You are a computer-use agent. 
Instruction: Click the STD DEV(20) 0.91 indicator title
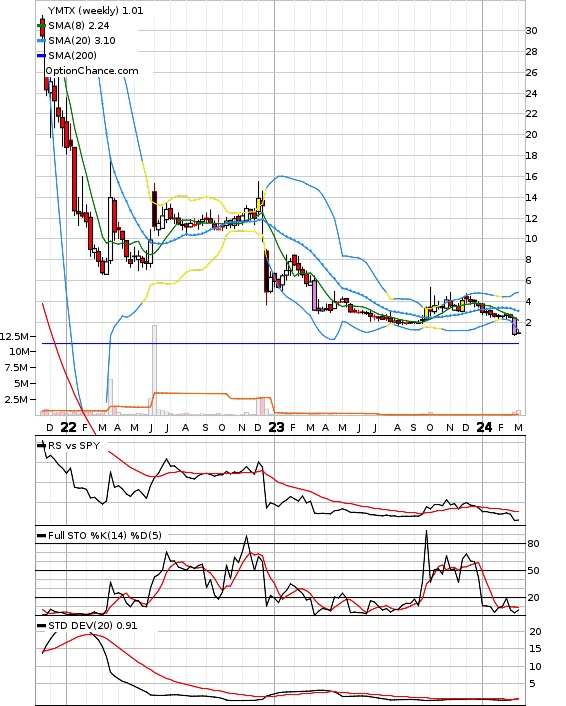tap(93, 626)
